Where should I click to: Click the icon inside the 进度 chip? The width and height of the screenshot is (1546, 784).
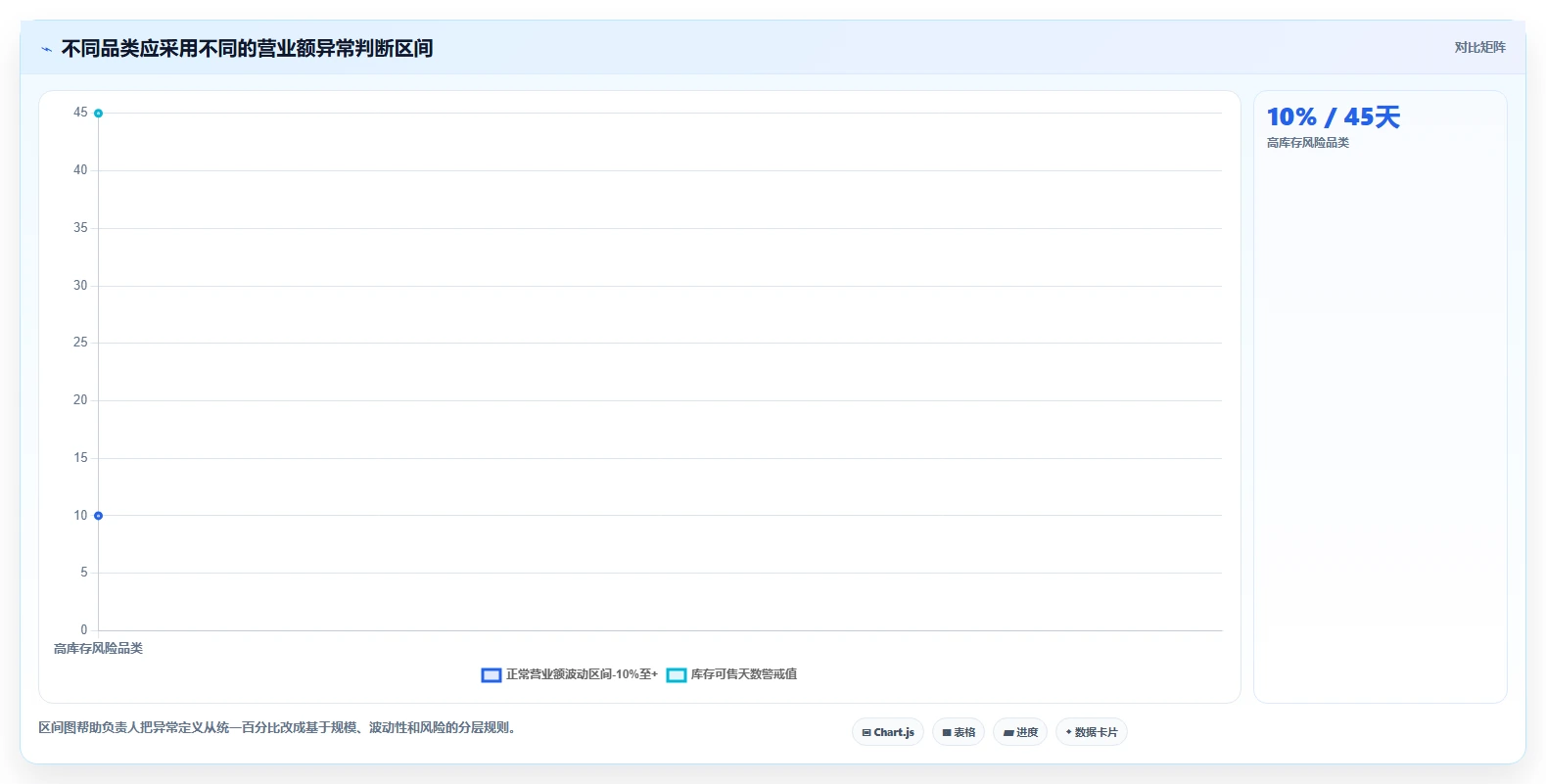[x=1008, y=732]
